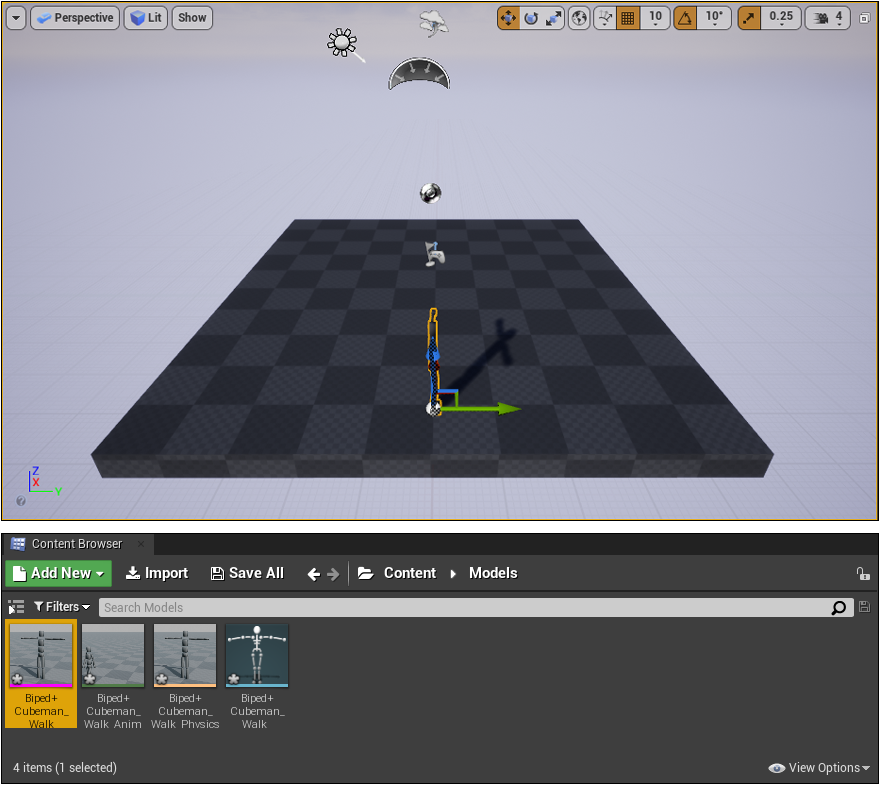Select the rotate transform tool
The image size is (880, 785).
click(531, 18)
